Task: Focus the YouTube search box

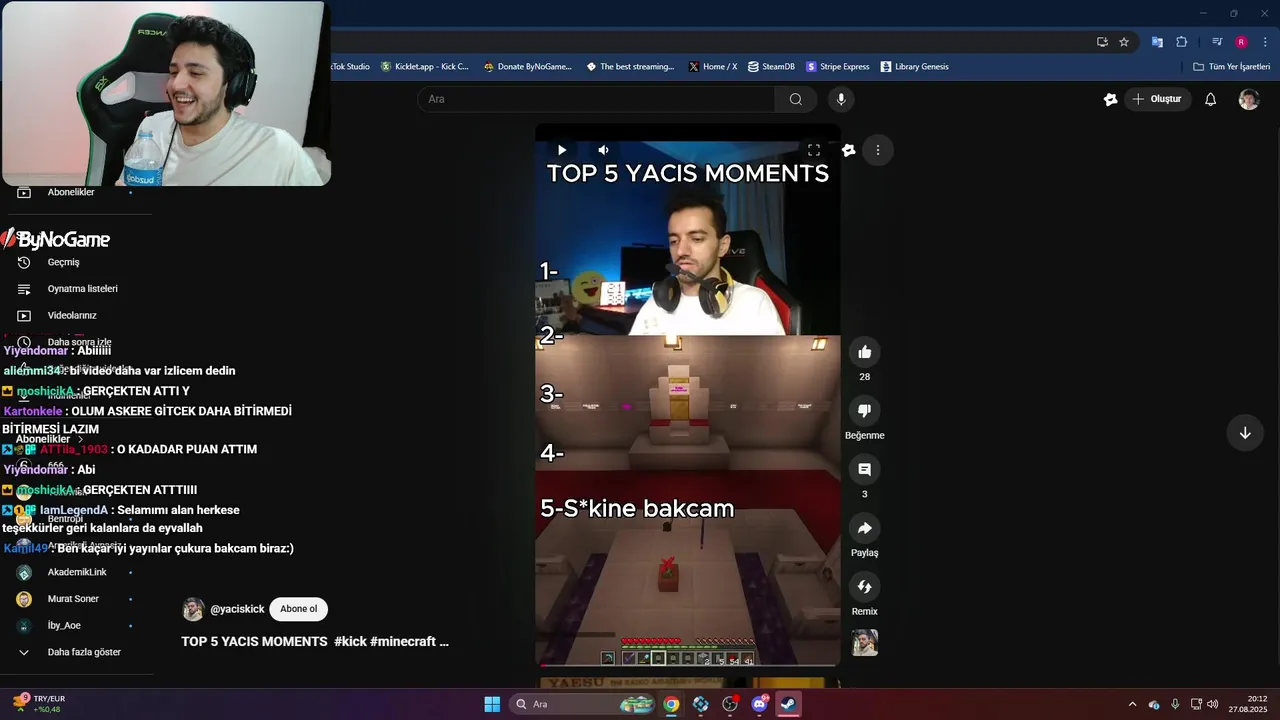Action: [597, 99]
